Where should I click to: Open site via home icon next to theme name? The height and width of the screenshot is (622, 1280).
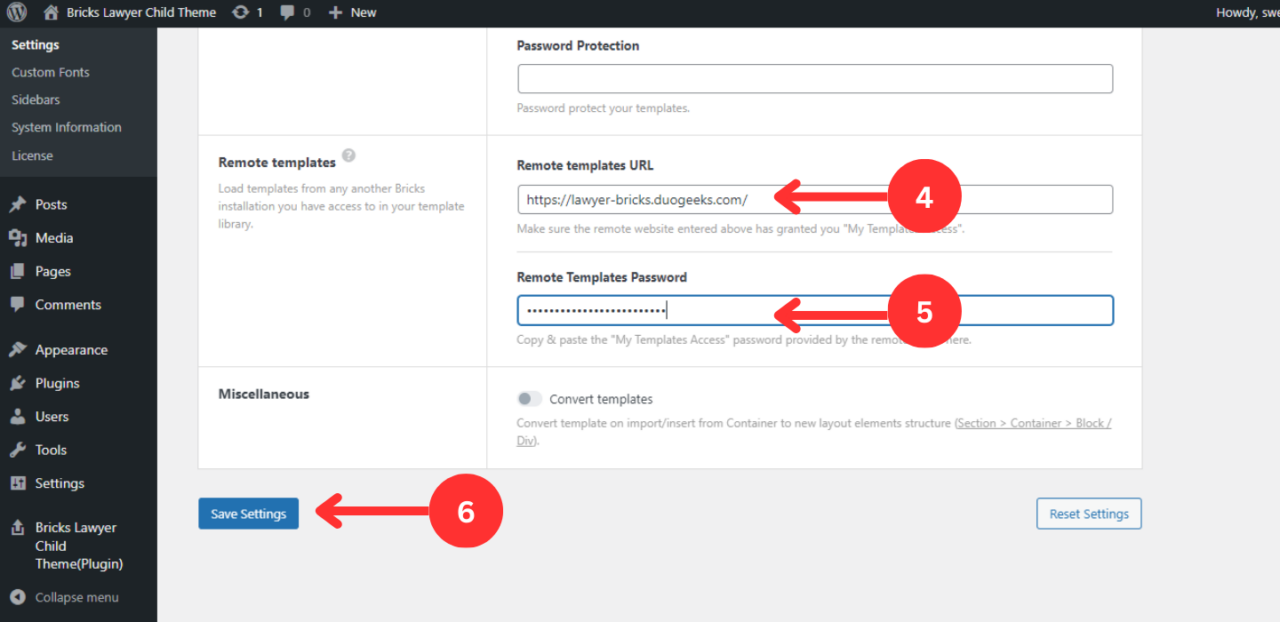point(50,12)
